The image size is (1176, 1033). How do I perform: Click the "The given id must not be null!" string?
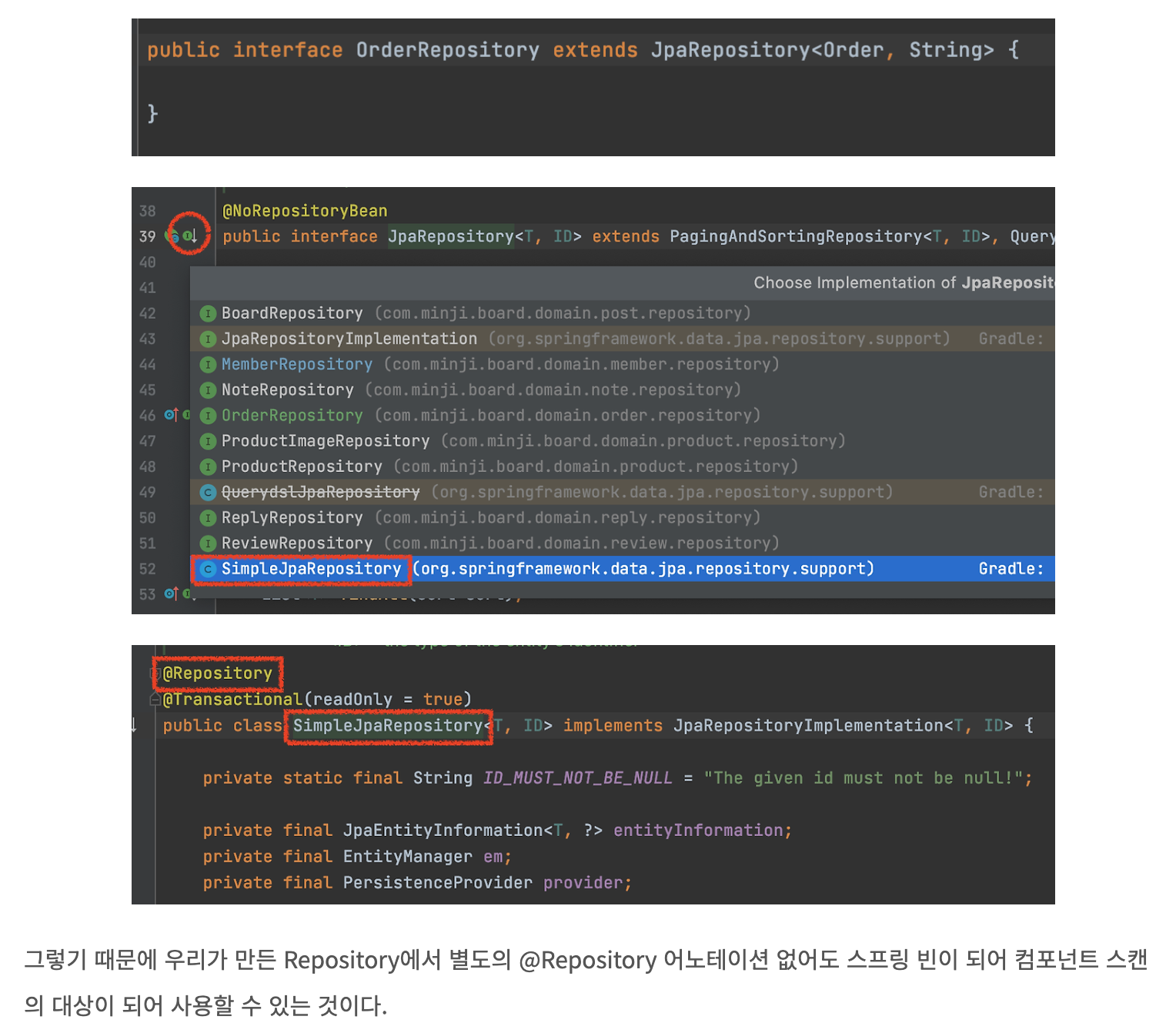(864, 777)
